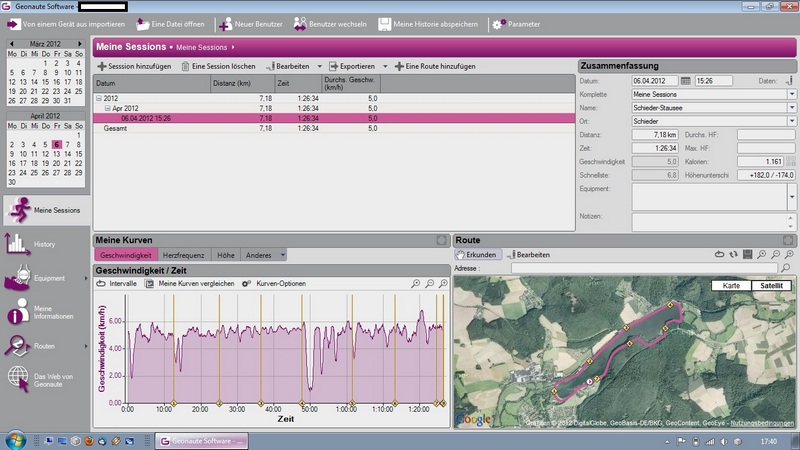Switch to the Herzfrequenz tab
800x450 pixels.
(x=185, y=255)
